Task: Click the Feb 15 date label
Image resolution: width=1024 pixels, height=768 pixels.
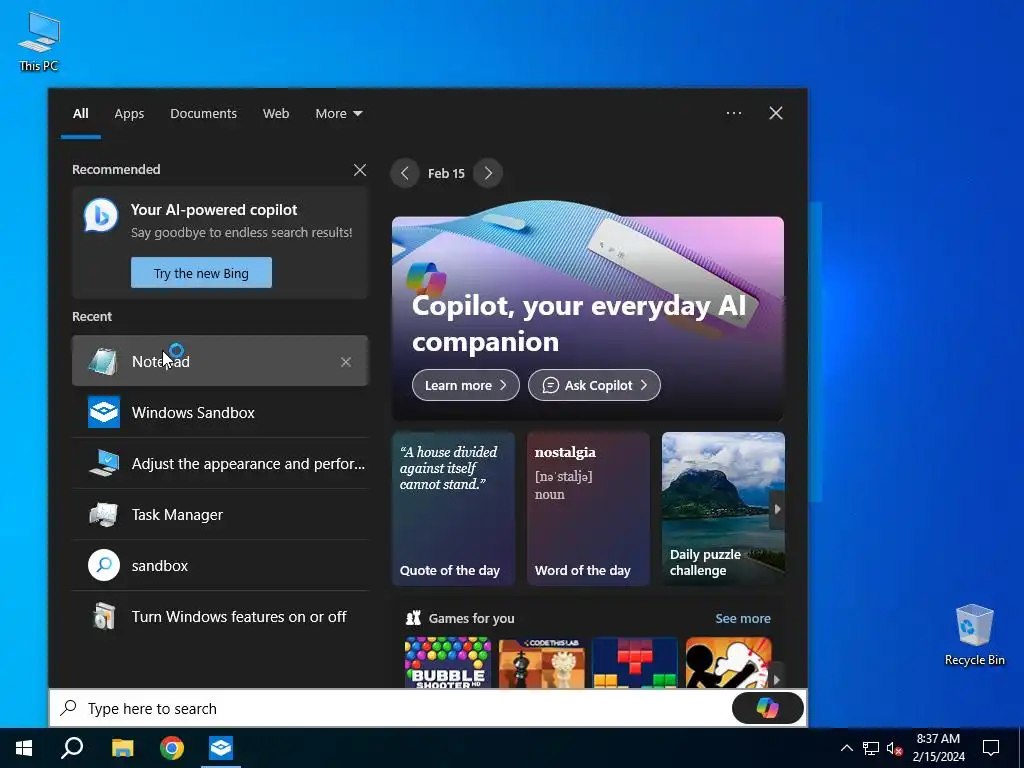Action: [447, 173]
